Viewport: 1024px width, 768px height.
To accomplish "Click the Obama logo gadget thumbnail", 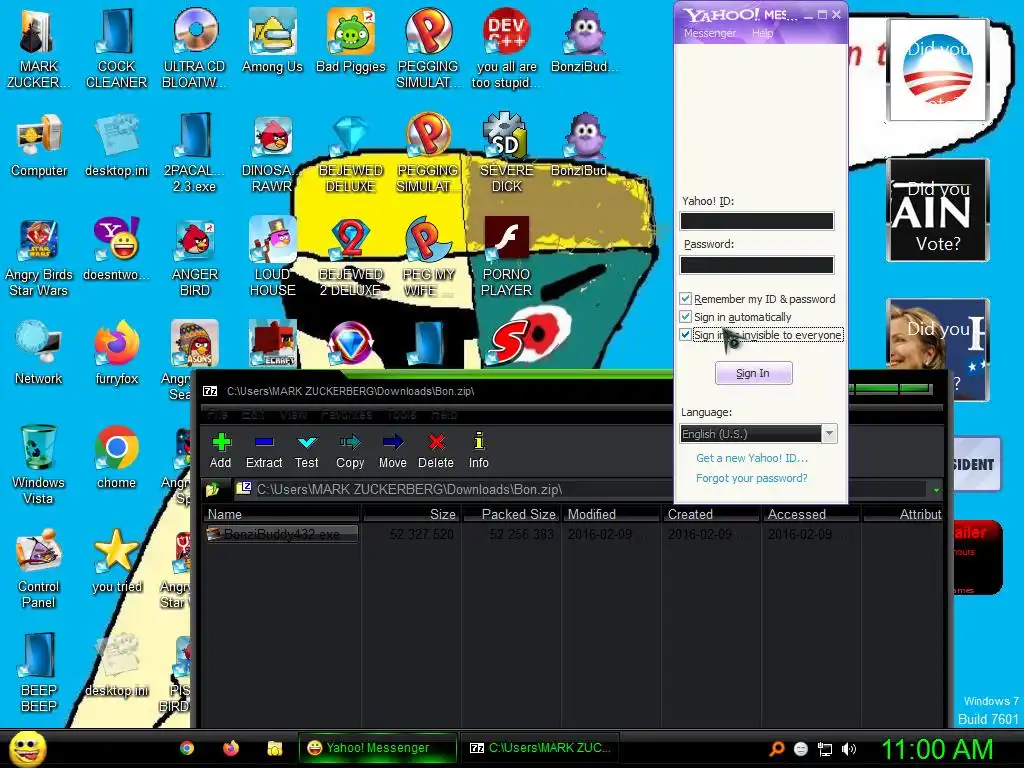I will pyautogui.click(x=938, y=69).
